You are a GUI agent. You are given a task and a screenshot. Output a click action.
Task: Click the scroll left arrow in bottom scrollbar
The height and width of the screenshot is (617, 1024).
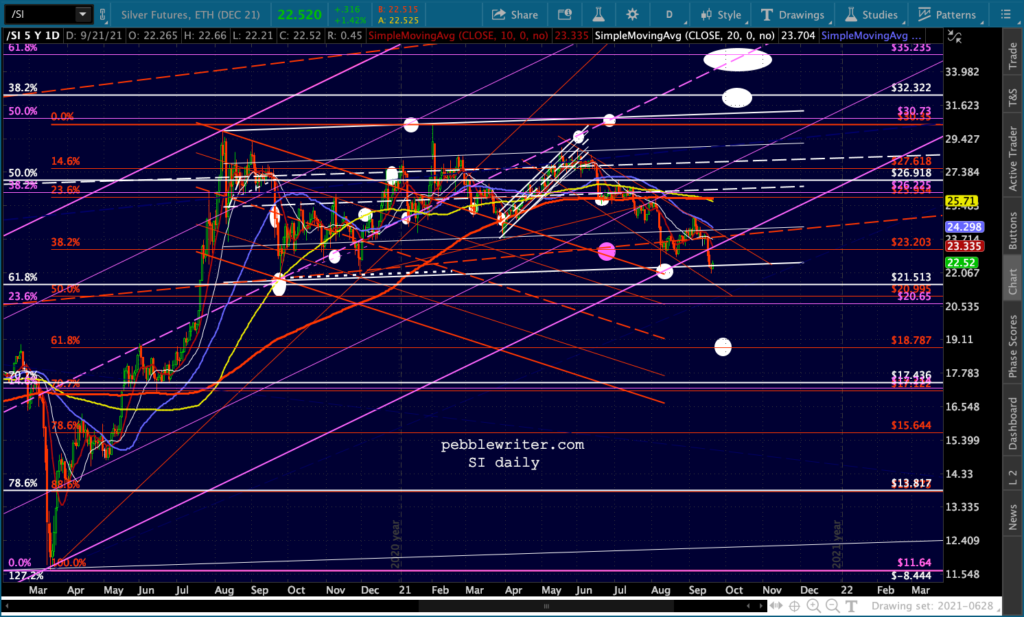8,607
